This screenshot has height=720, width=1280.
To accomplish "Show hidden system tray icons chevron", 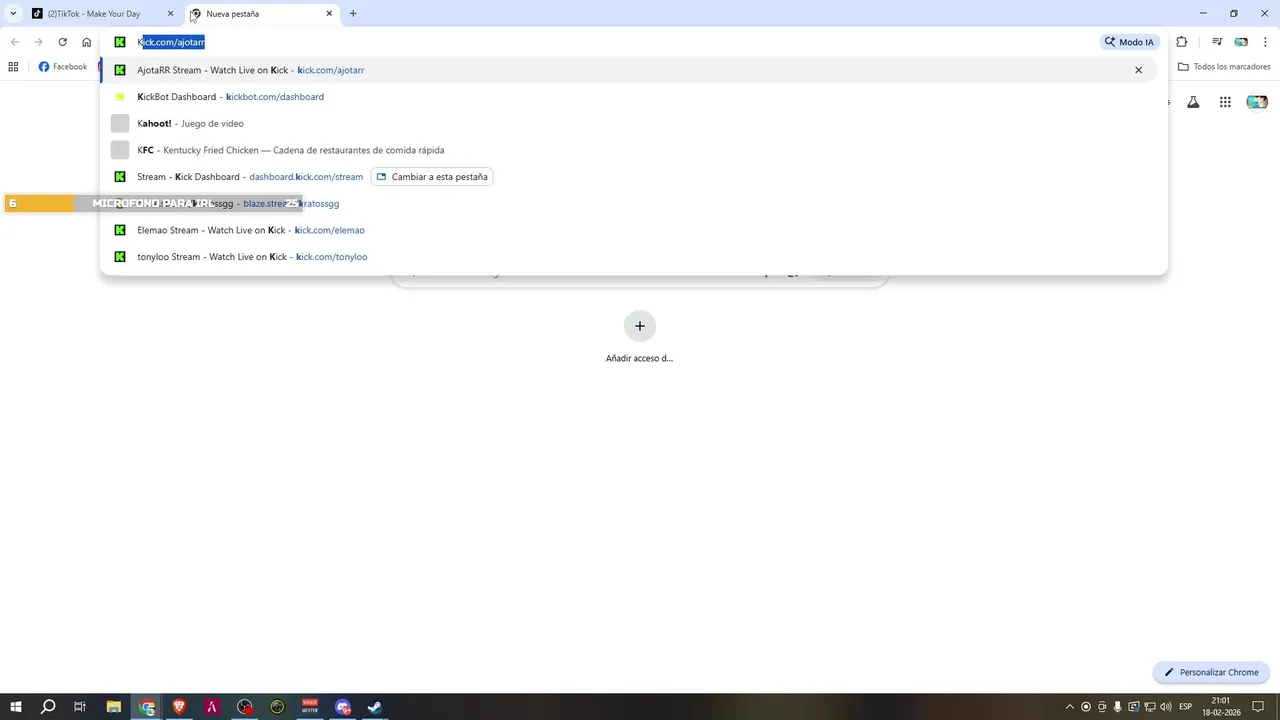I will (1070, 707).
